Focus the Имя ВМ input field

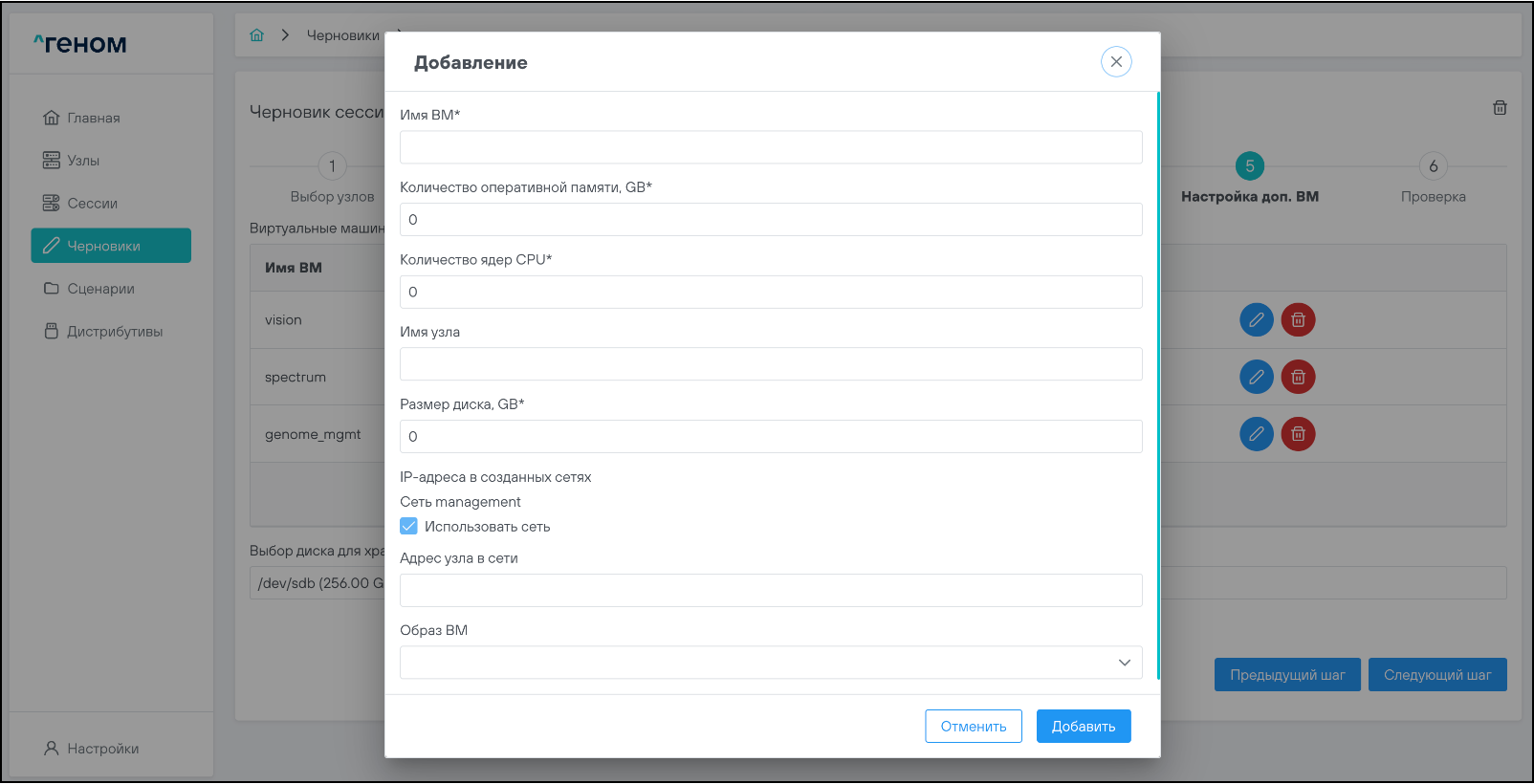771,147
